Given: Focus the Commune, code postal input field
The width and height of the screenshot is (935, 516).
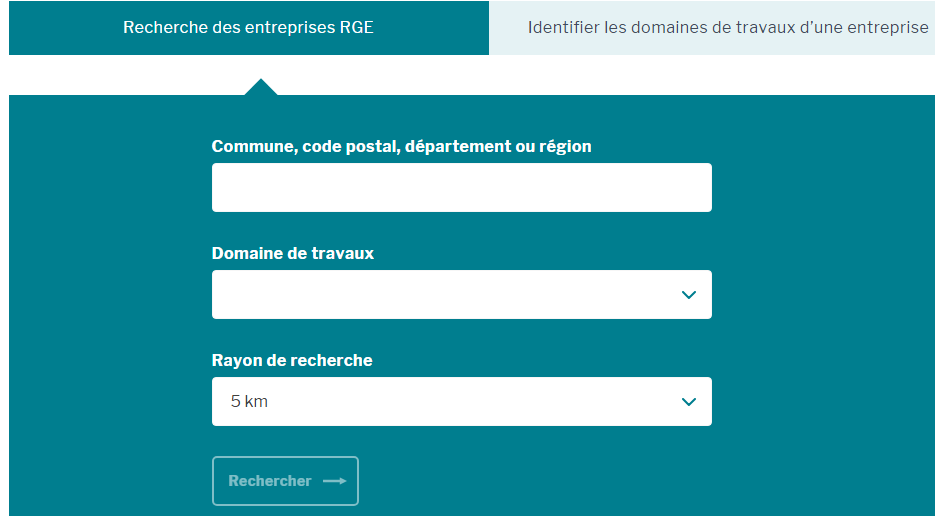Looking at the screenshot, I should 462,187.
